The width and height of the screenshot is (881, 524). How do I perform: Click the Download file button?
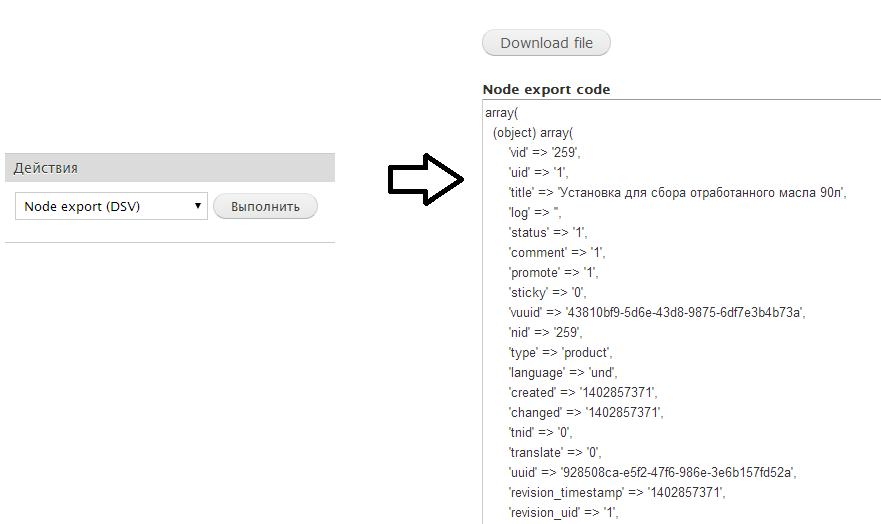click(x=546, y=43)
